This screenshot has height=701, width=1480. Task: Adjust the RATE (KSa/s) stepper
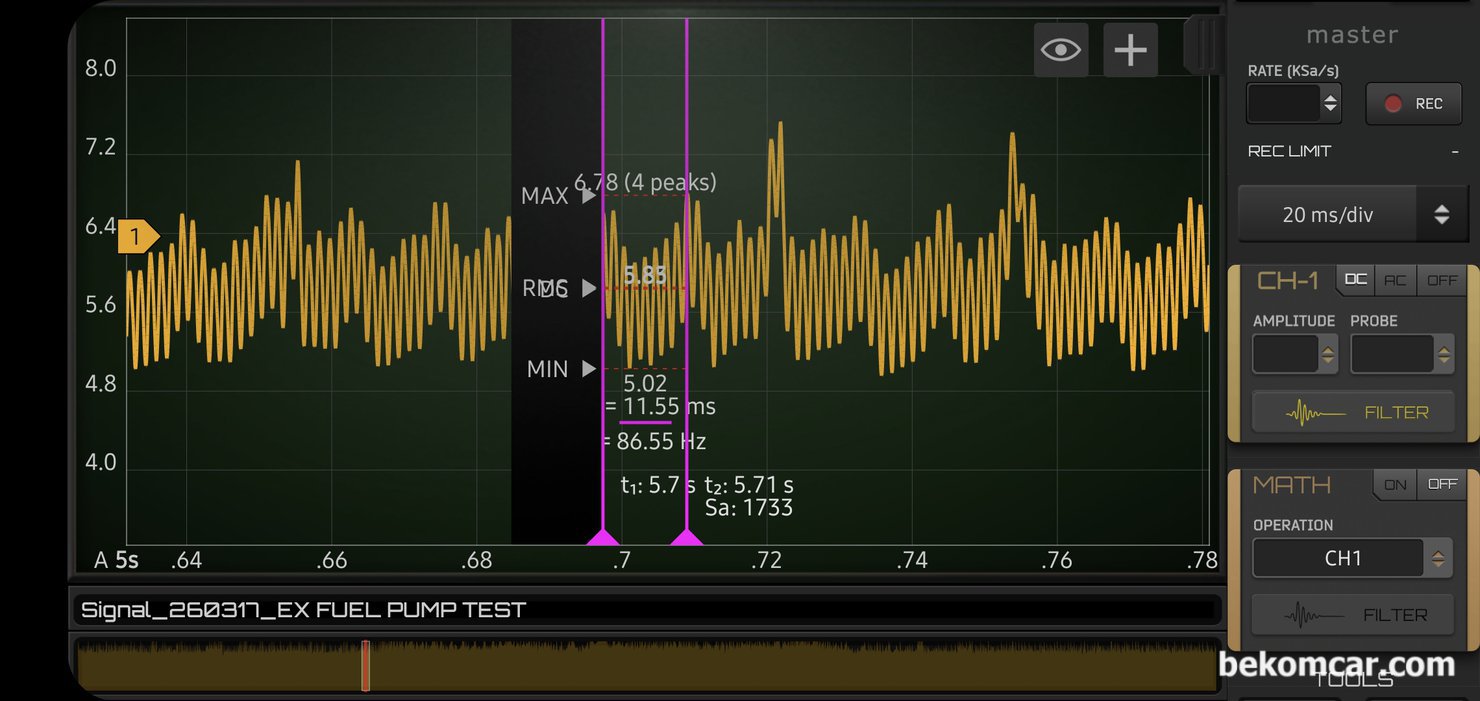click(x=1330, y=103)
